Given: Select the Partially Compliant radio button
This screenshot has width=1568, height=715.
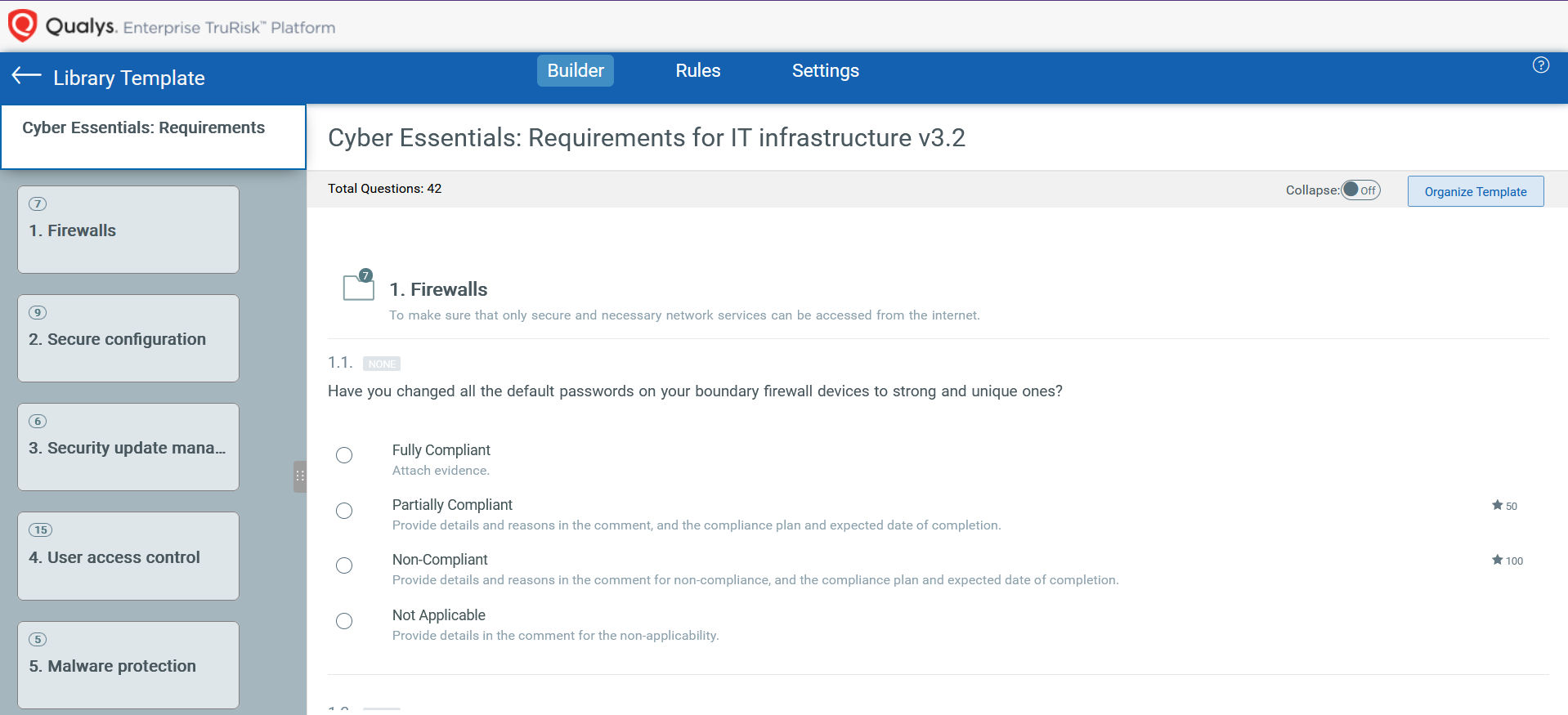Looking at the screenshot, I should point(344,511).
